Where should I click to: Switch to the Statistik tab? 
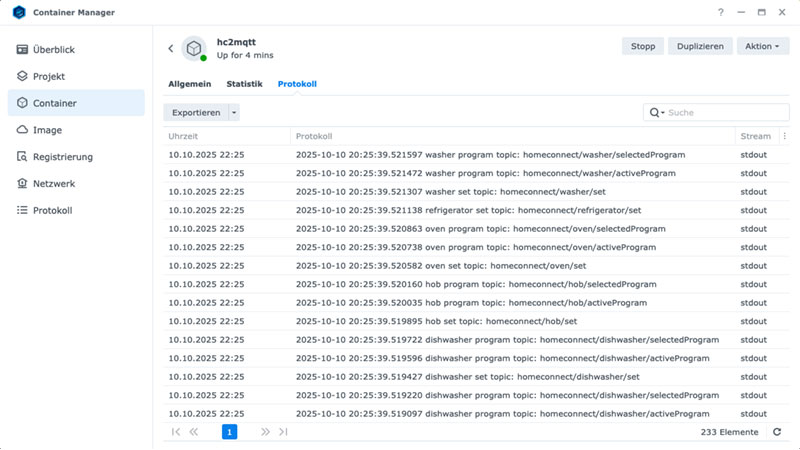tap(244, 84)
